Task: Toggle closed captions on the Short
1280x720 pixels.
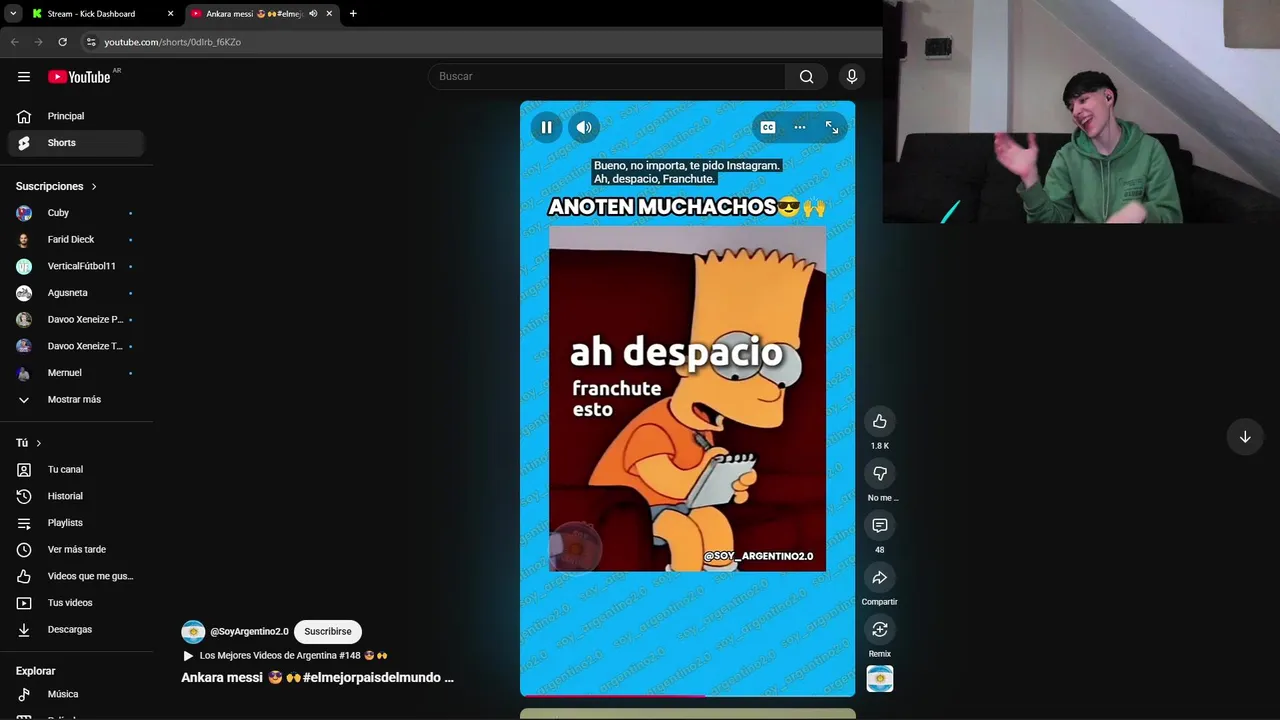Action: pyautogui.click(x=768, y=127)
